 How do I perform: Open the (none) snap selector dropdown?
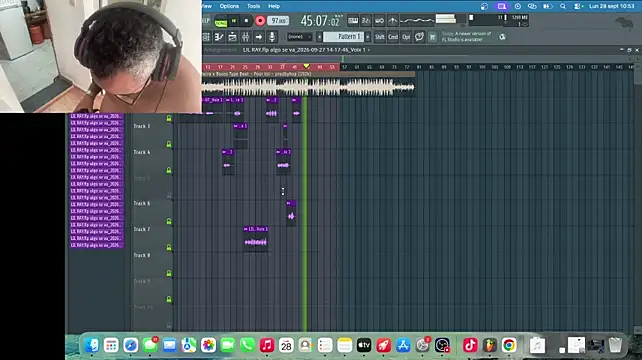[299, 37]
